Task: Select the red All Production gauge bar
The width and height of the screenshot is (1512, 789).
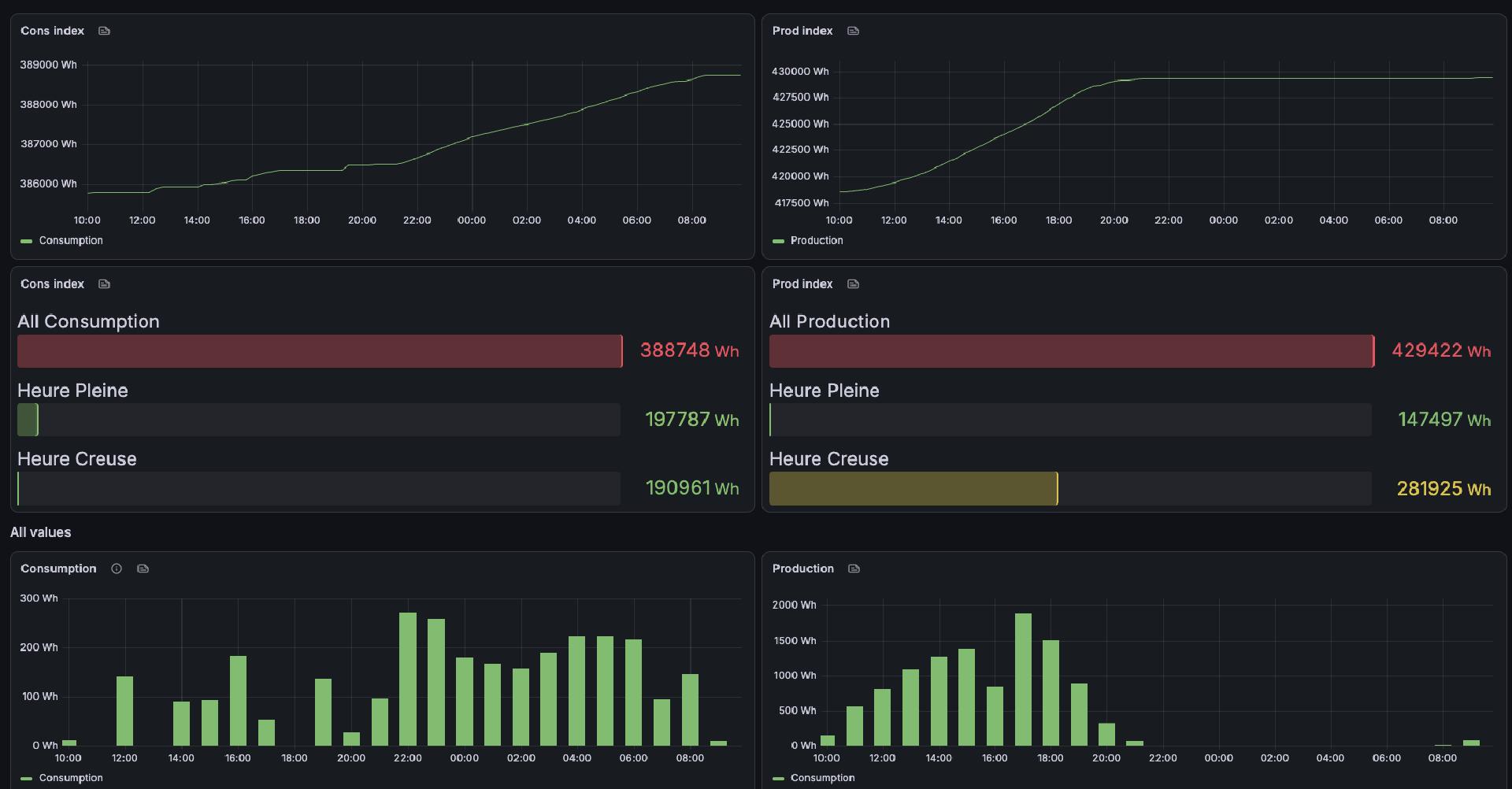Action: (x=1072, y=351)
